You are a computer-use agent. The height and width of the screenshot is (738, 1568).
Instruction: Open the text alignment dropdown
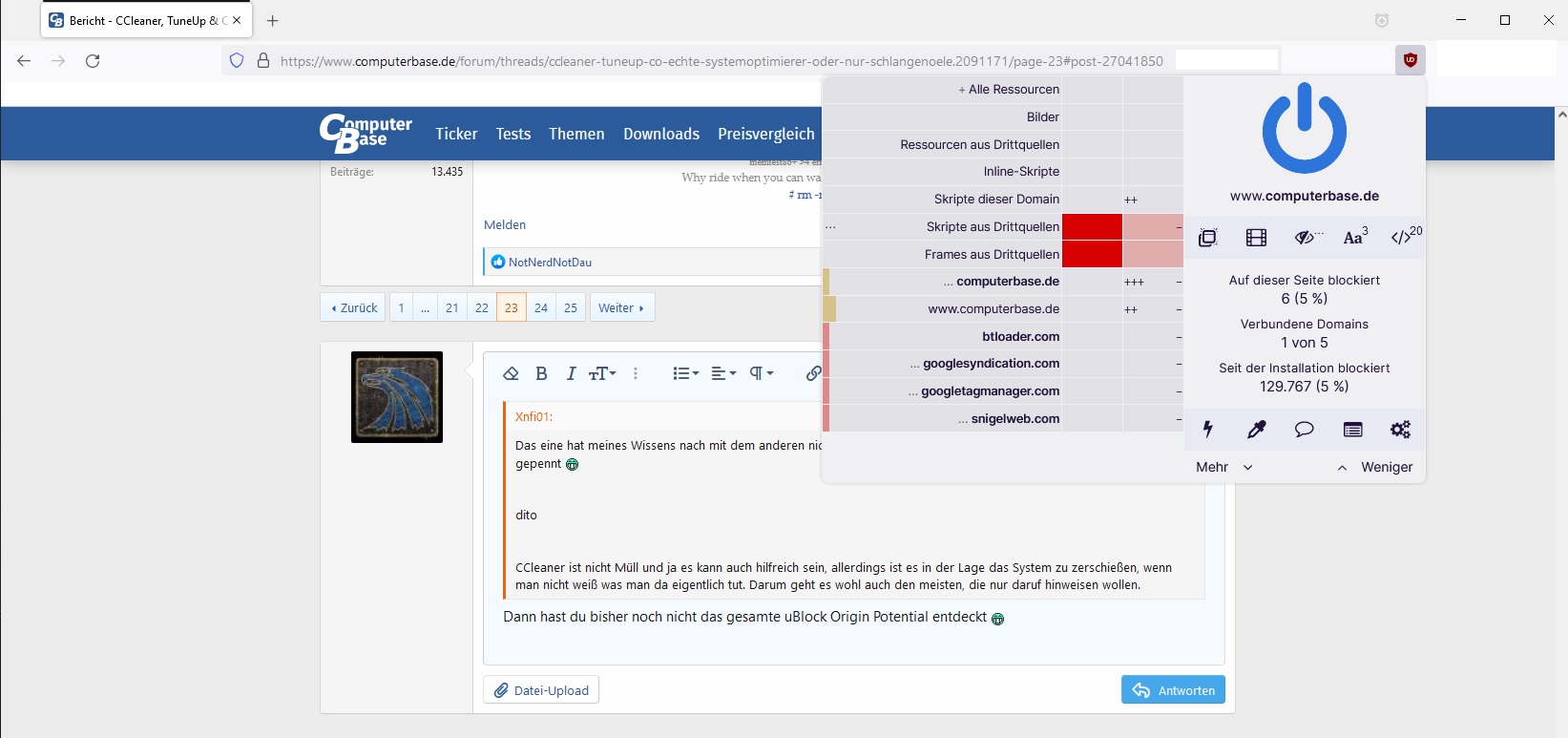(724, 373)
